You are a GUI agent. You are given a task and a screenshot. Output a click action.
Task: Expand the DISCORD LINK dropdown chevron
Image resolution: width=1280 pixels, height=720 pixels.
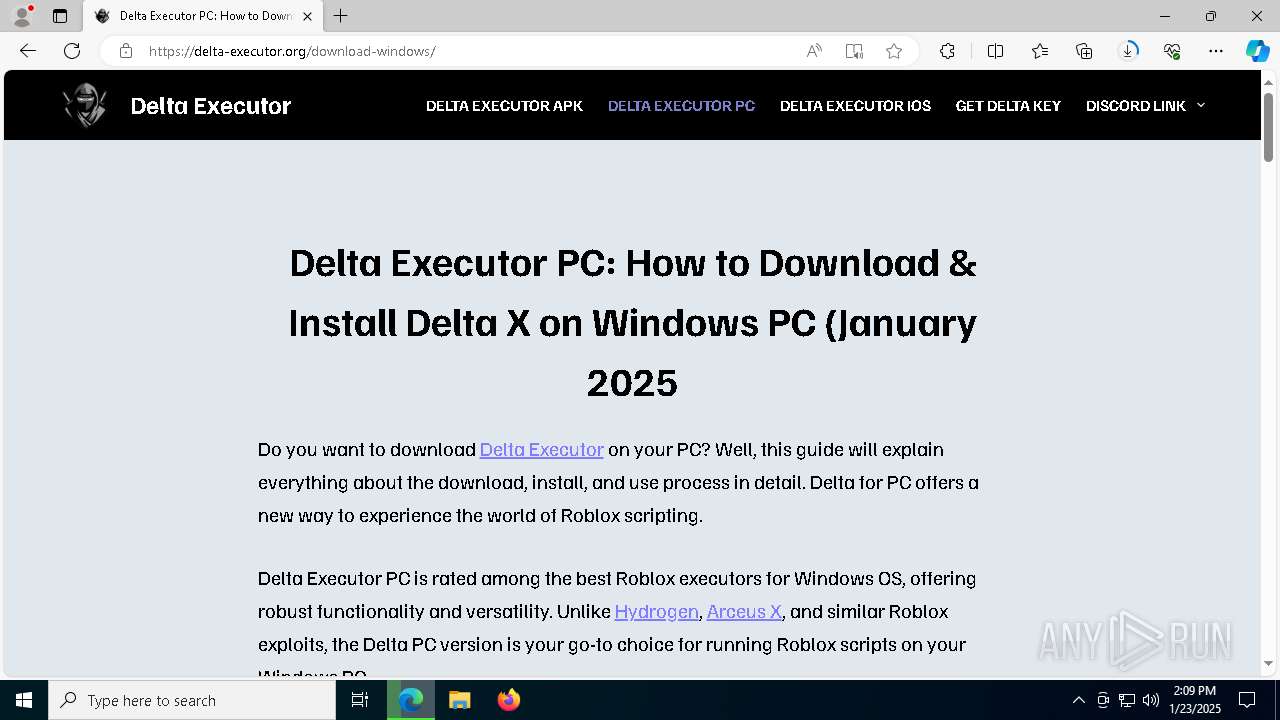tap(1201, 106)
